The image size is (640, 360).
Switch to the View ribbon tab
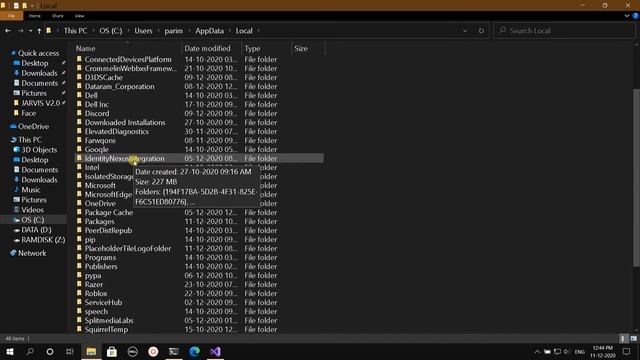pyautogui.click(x=79, y=16)
